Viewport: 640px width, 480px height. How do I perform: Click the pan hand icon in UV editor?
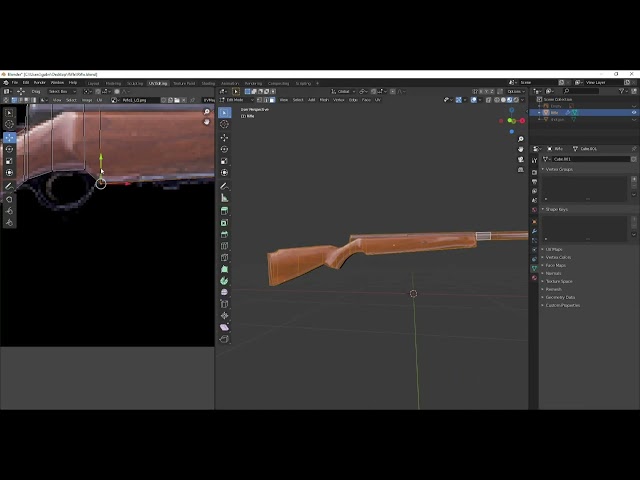click(x=207, y=122)
